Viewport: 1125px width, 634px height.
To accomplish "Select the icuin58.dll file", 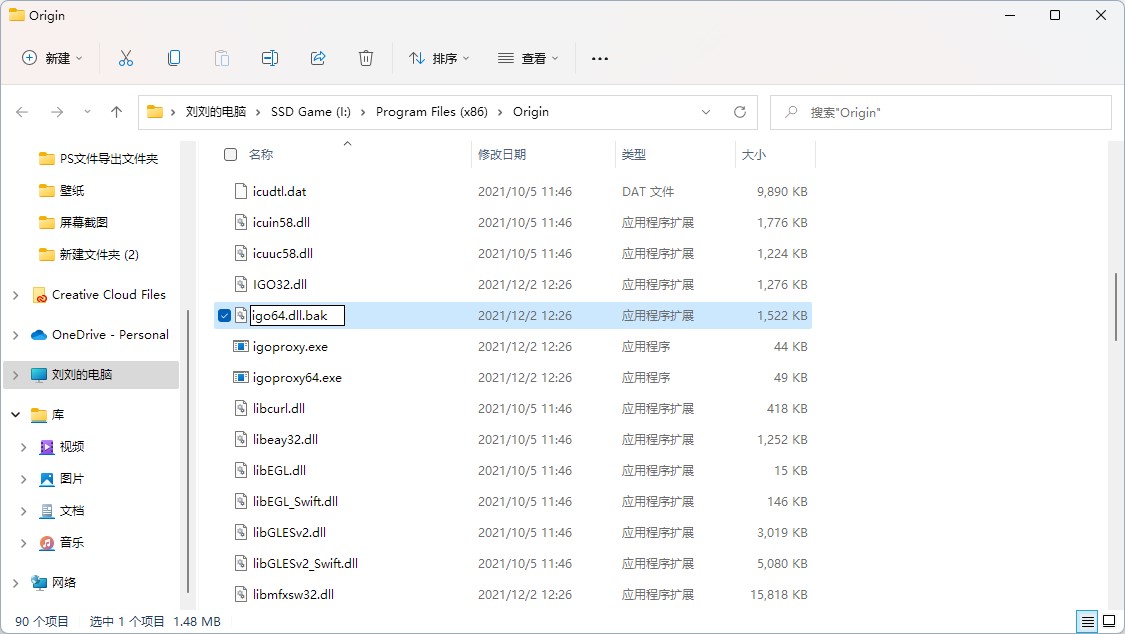I will [281, 222].
